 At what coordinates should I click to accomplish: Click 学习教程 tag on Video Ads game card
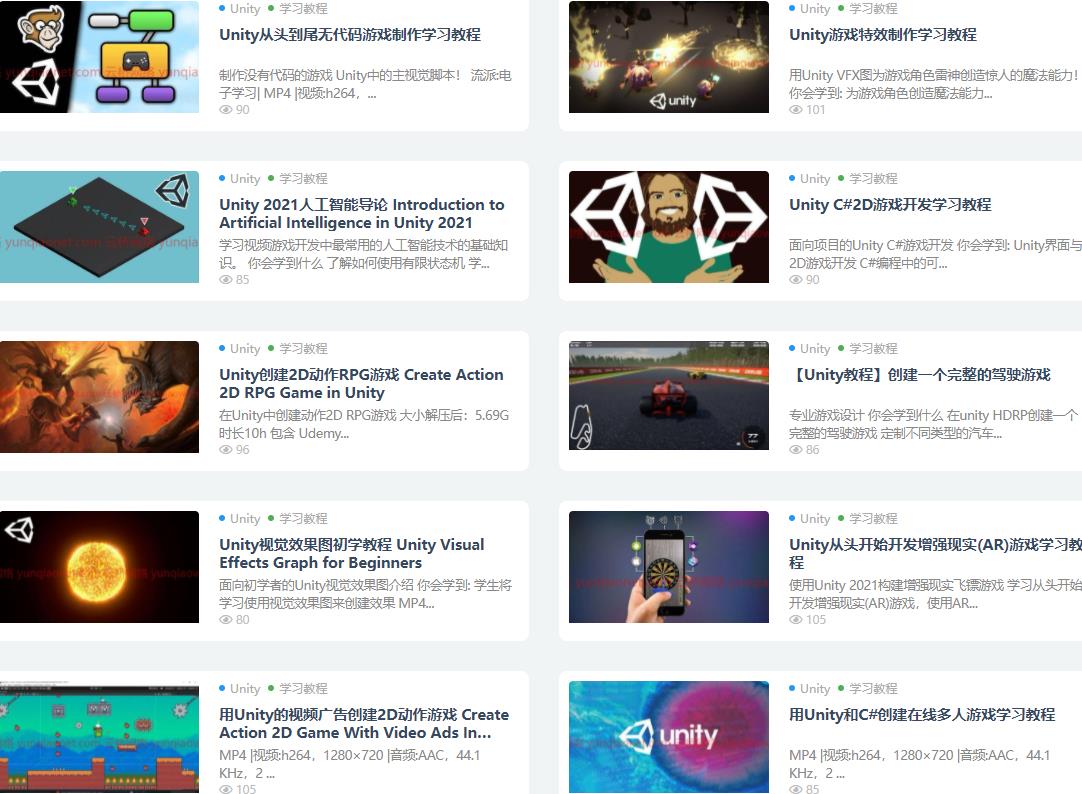pyautogui.click(x=303, y=688)
